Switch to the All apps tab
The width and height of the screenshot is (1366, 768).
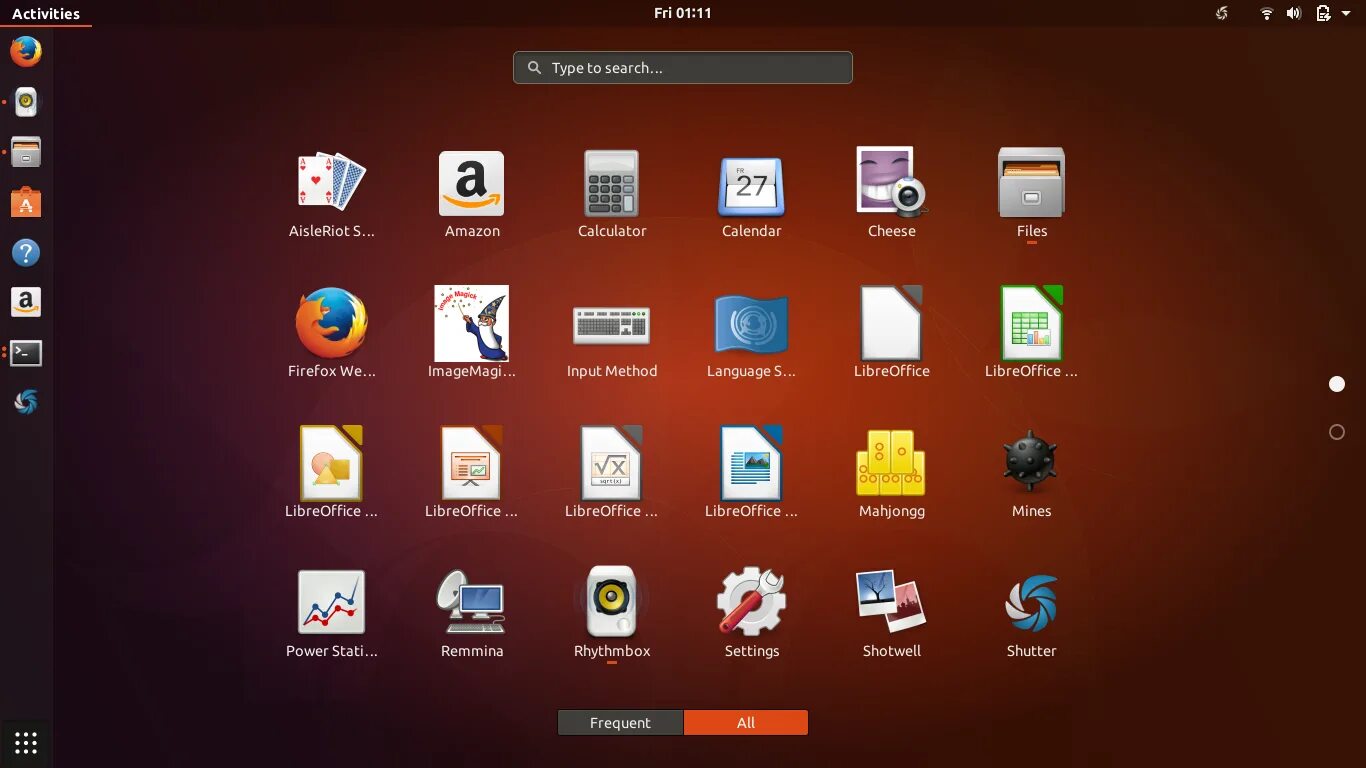pyautogui.click(x=746, y=723)
